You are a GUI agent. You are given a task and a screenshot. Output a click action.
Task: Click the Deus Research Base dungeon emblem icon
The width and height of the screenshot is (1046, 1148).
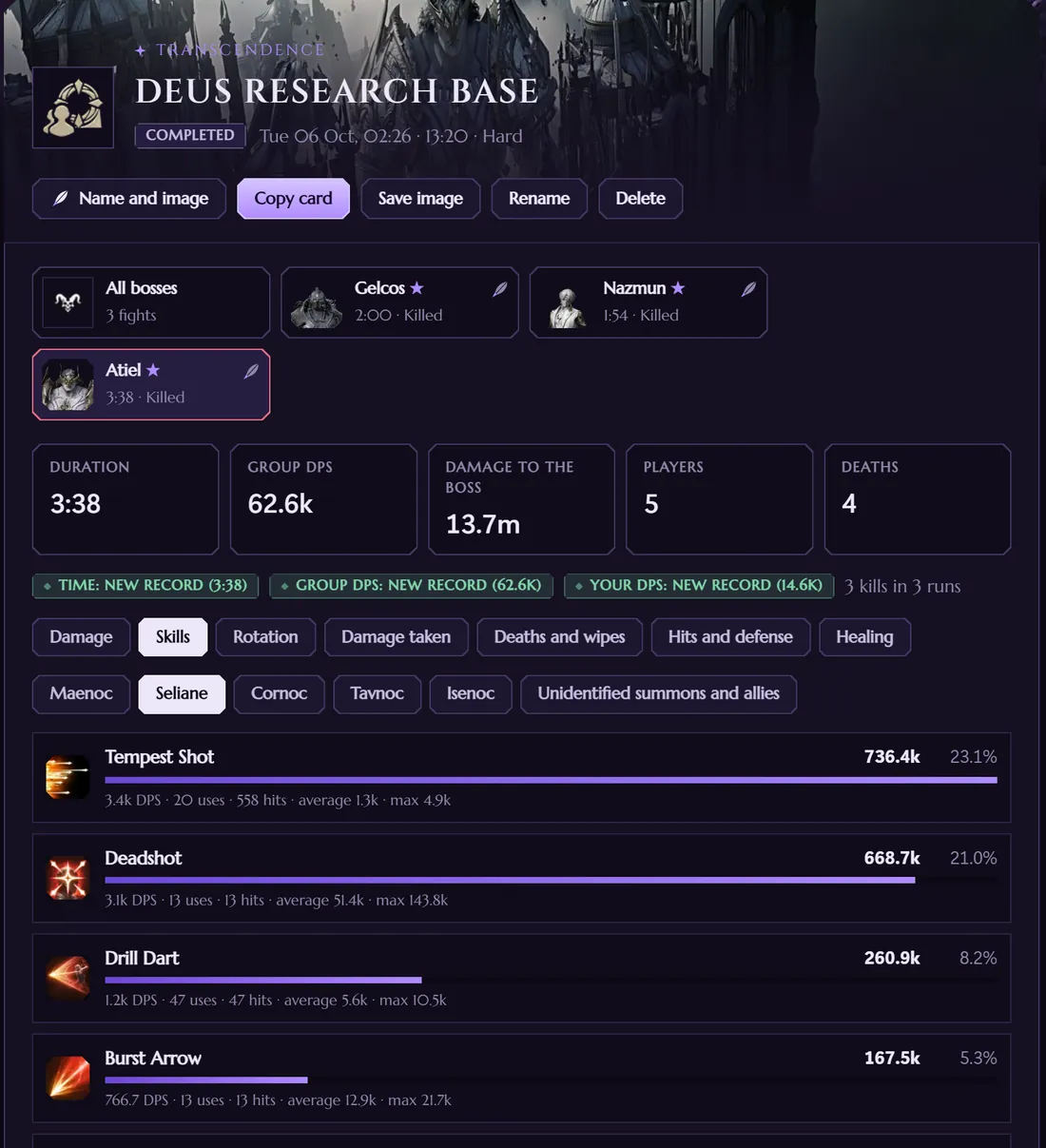click(x=73, y=107)
